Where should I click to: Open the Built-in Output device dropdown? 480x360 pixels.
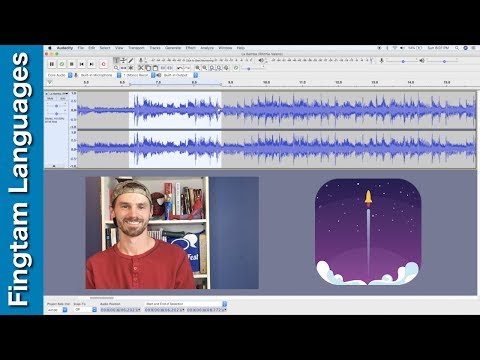click(x=180, y=75)
